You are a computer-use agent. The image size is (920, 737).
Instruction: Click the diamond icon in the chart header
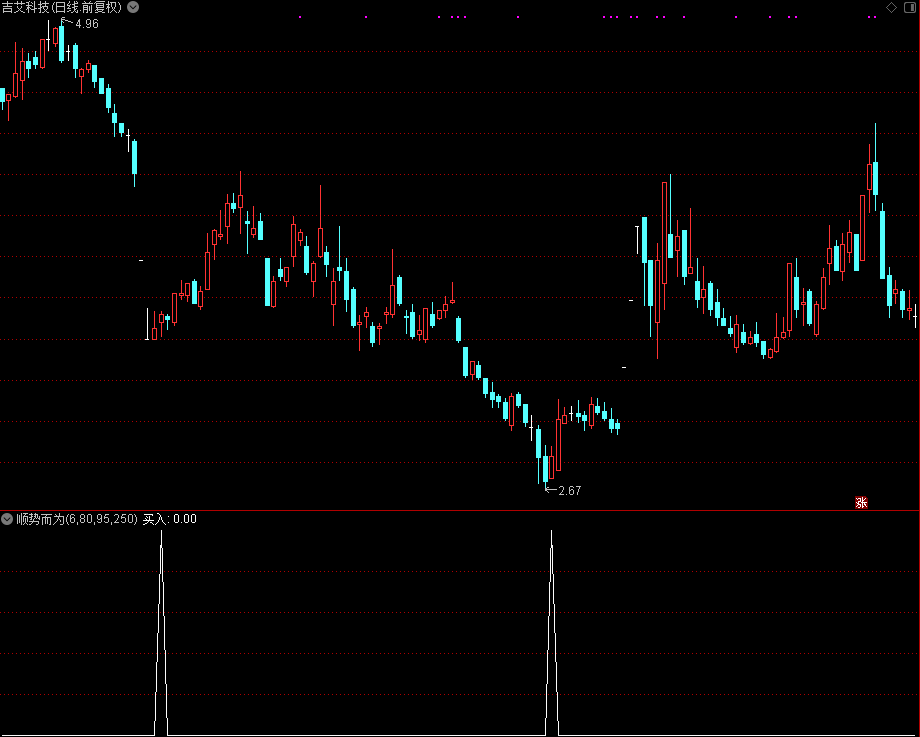(891, 8)
